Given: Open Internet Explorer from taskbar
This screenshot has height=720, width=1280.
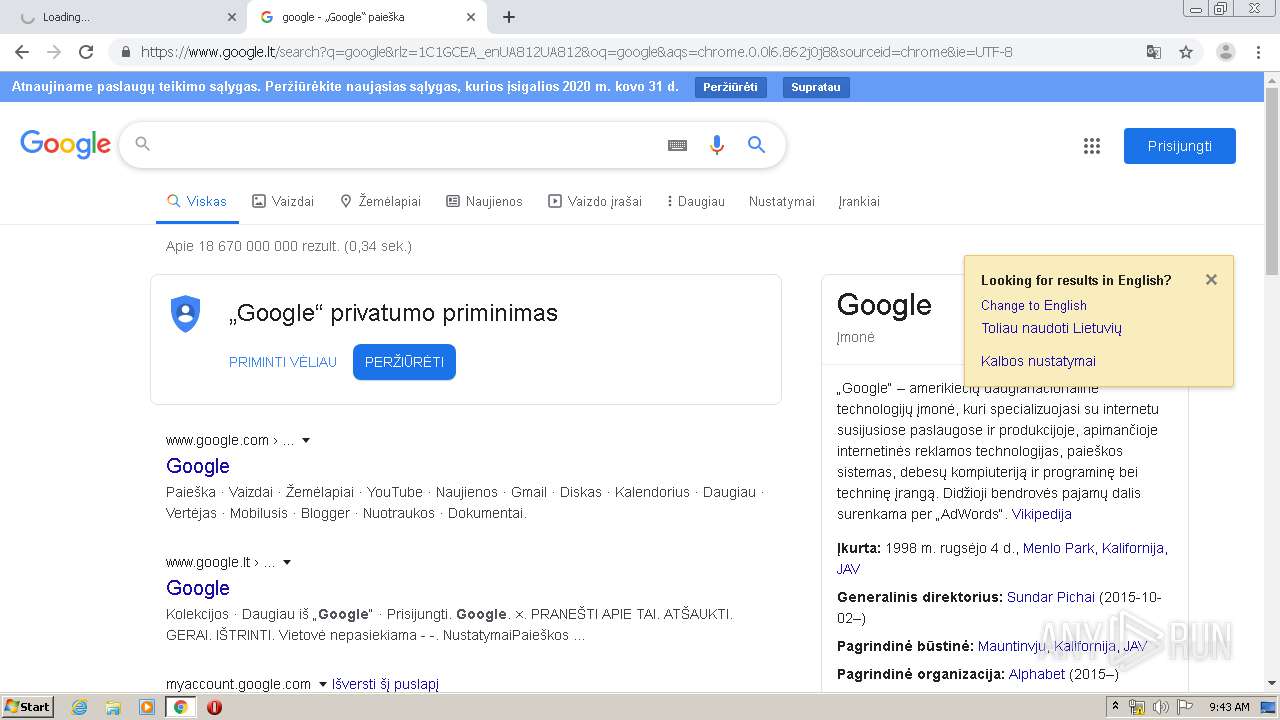Looking at the screenshot, I should pyautogui.click(x=79, y=707).
